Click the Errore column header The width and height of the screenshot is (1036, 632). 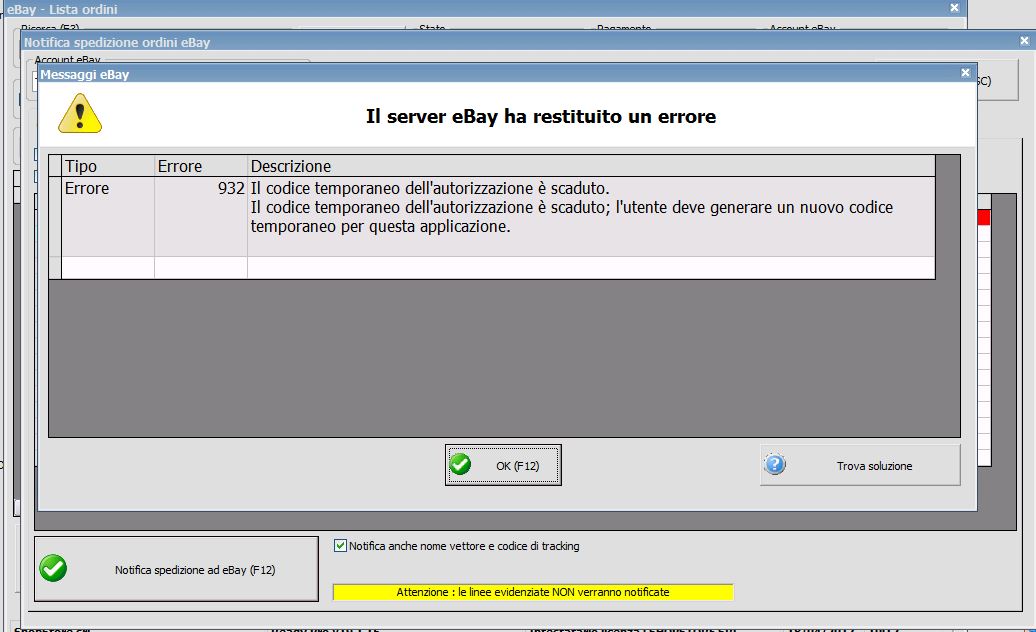201,166
